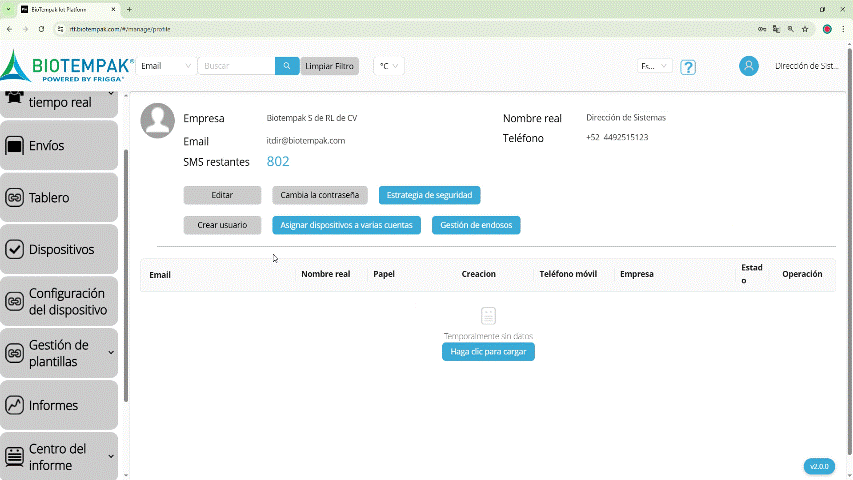
Task: Open Dispositivos checkmark icon in sidebar
Action: pos(14,250)
